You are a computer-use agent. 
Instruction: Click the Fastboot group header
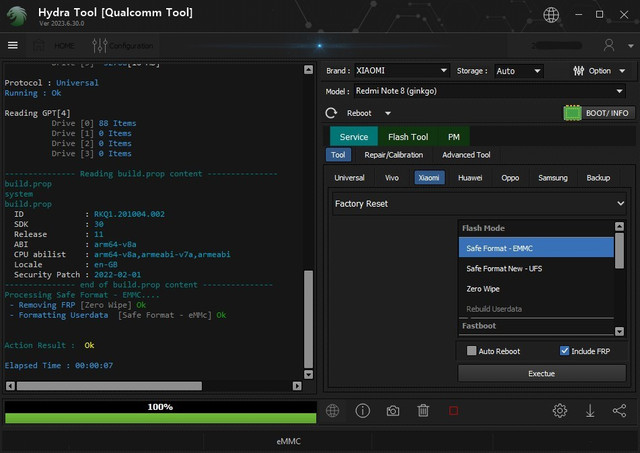tap(536, 326)
